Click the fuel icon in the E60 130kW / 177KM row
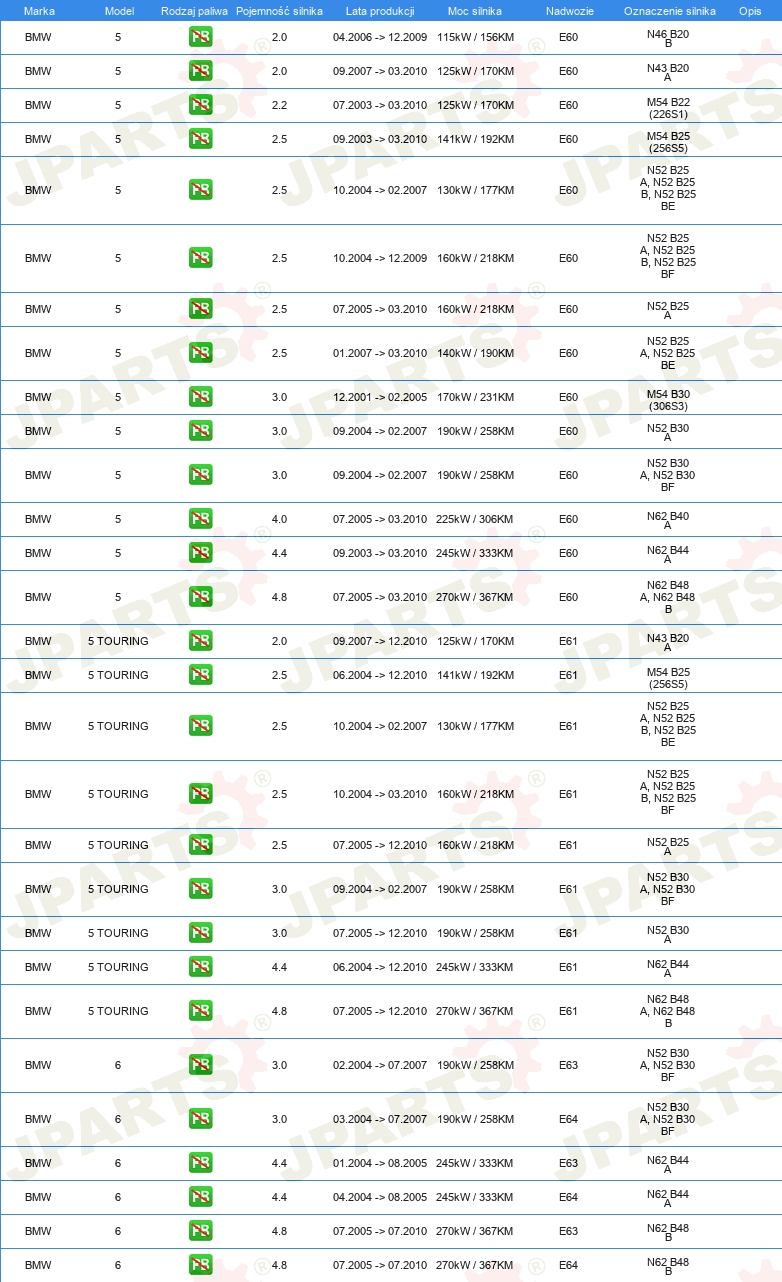782x1282 pixels. pyautogui.click(x=200, y=190)
